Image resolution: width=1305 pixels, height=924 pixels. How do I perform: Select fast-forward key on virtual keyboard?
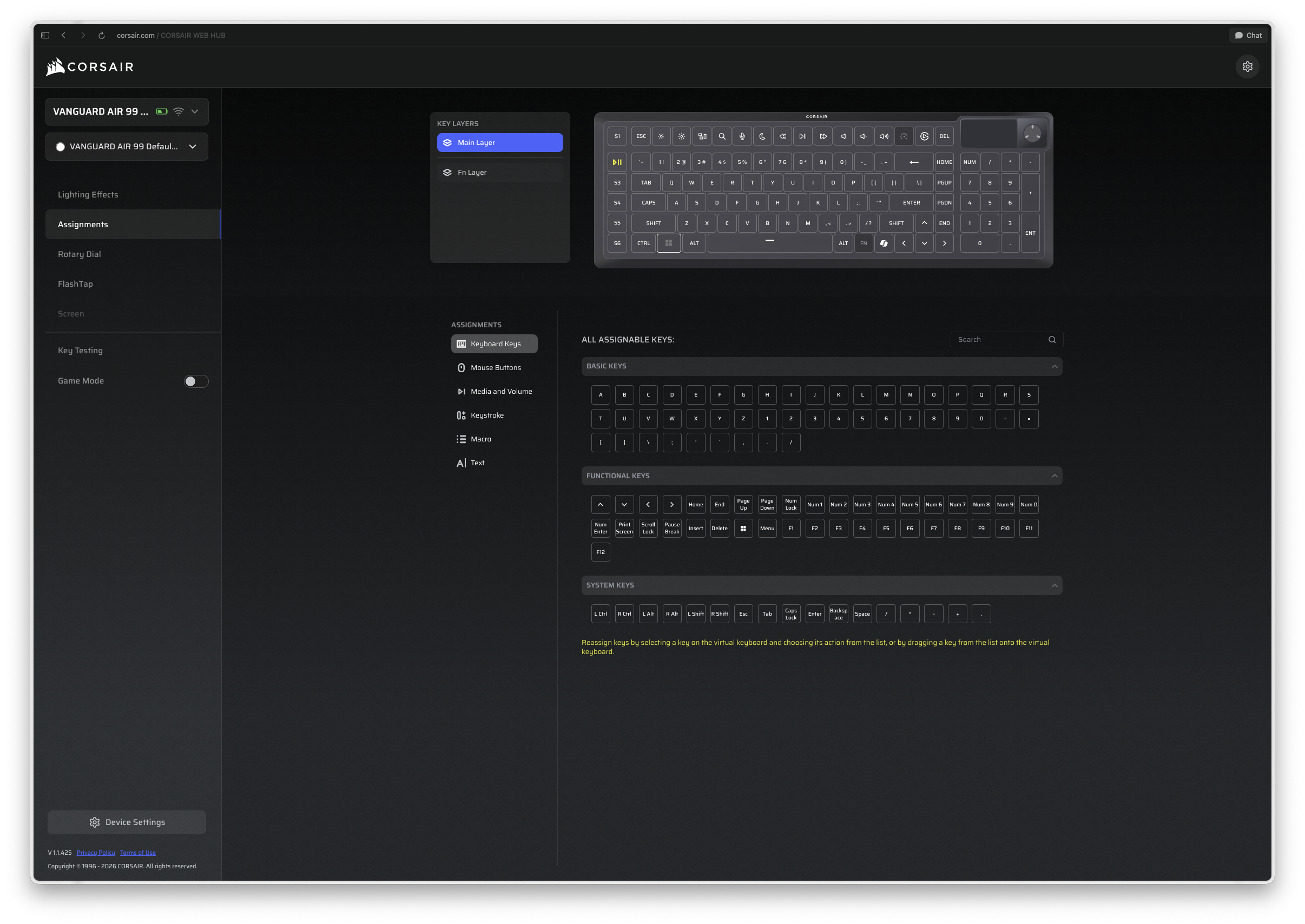tap(823, 136)
